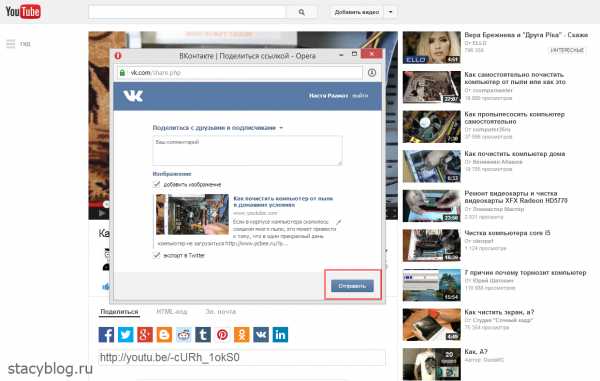The width and height of the screenshot is (600, 381).
Task: Click inside the 'Ваш комментарий' text area
Action: point(247,151)
